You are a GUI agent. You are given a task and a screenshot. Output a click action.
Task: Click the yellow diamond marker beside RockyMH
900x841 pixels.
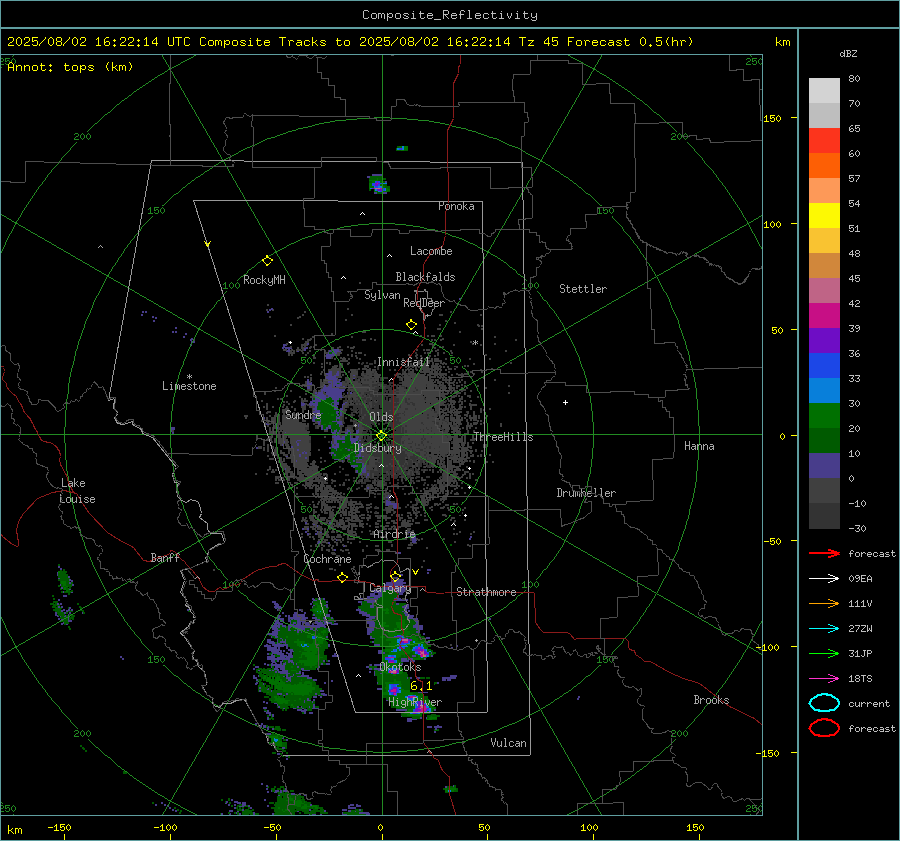click(267, 261)
